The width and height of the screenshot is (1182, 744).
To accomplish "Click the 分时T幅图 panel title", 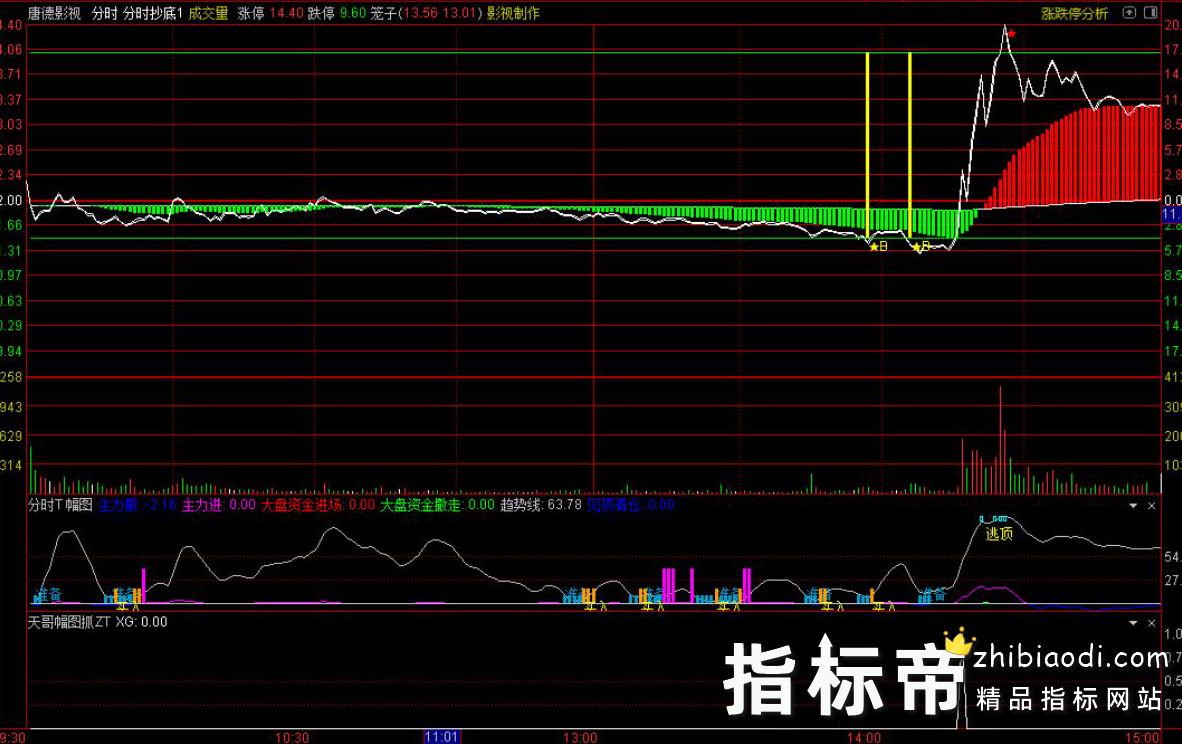I will tap(60, 504).
